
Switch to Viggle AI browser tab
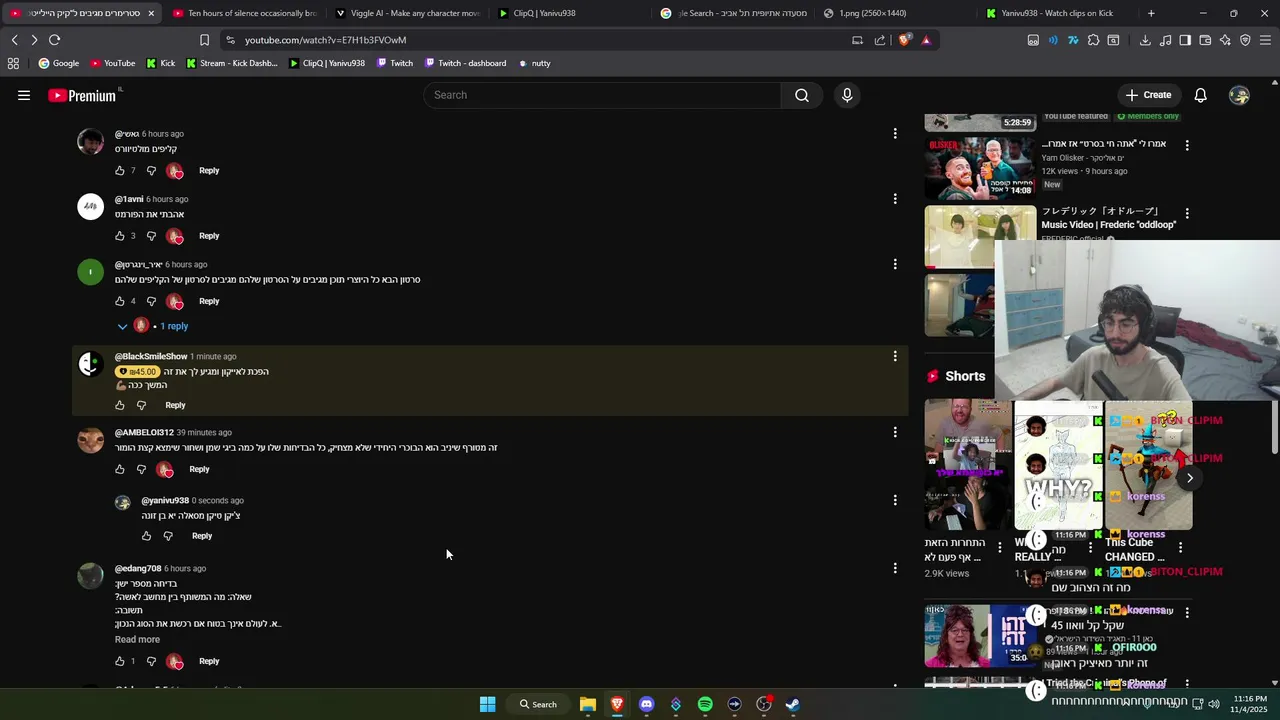pos(407,13)
